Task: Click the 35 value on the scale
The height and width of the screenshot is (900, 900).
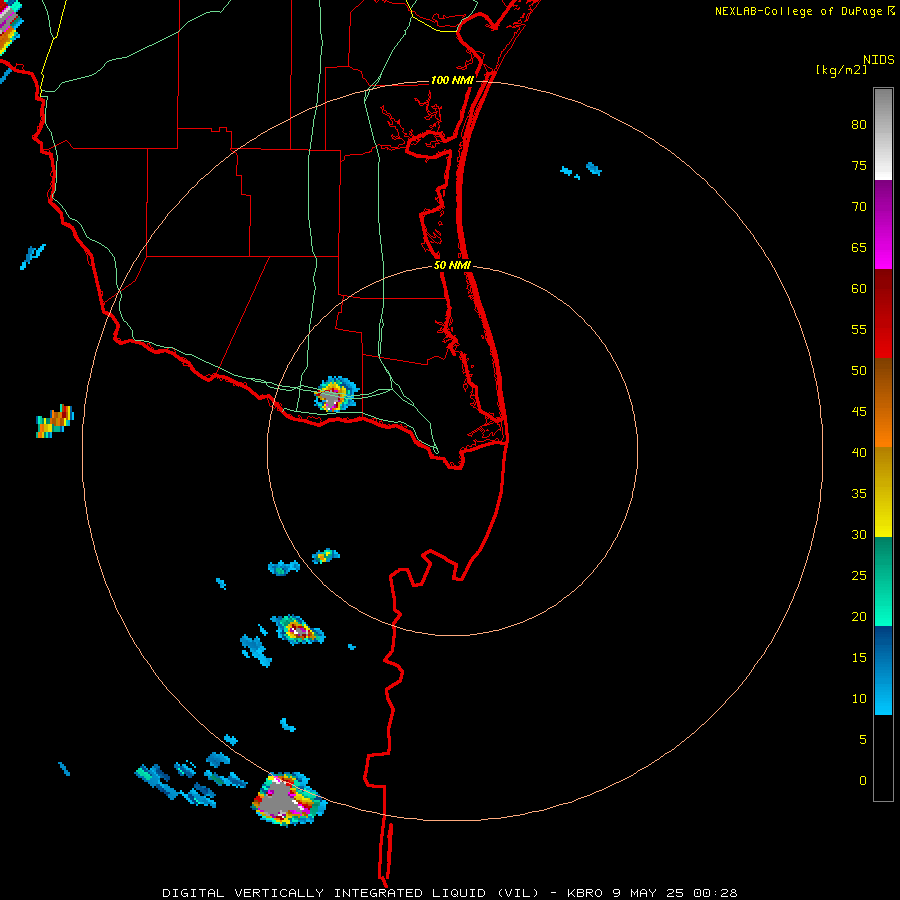Action: point(859,494)
